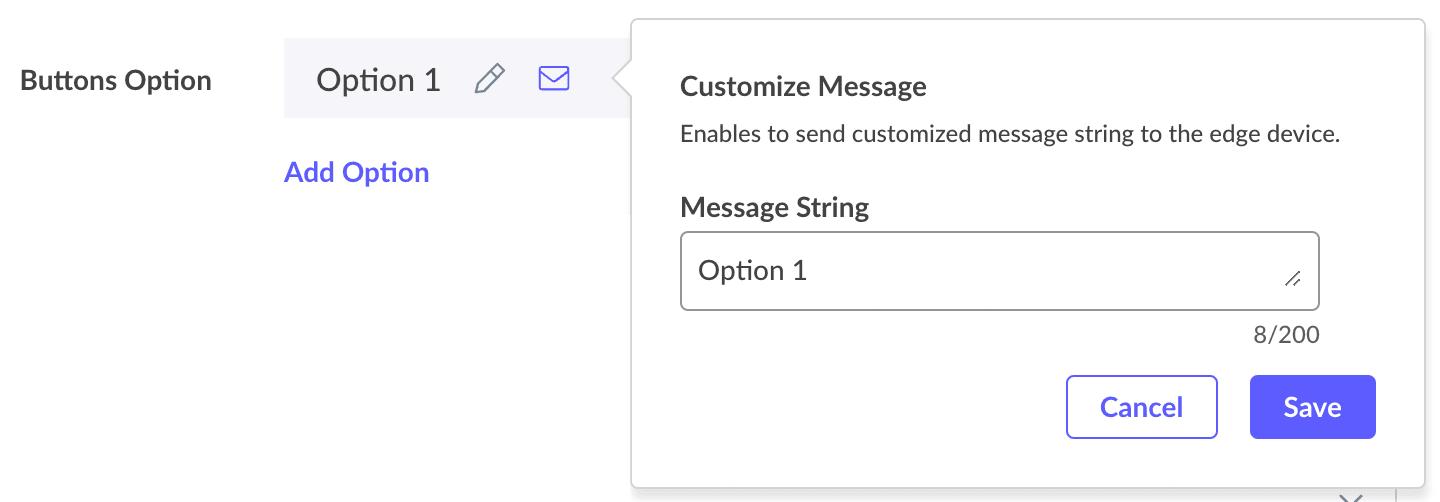Click the Message String field label

click(x=774, y=208)
